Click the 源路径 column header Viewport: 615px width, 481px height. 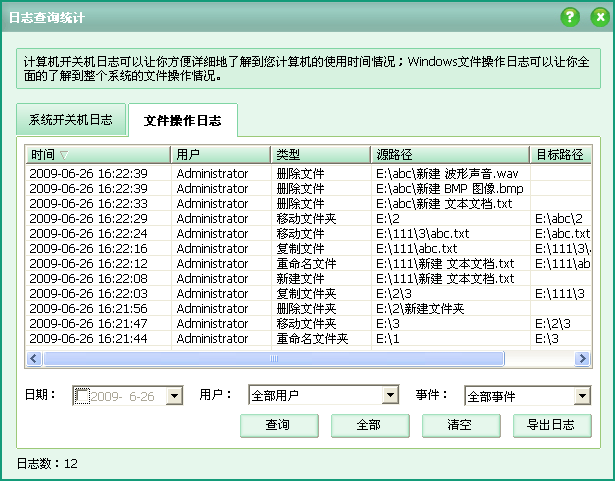click(x=449, y=155)
